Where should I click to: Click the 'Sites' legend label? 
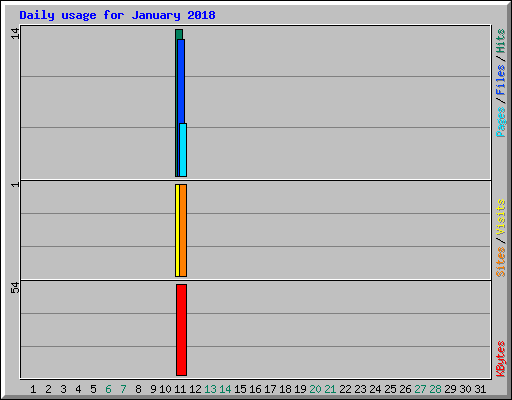(500, 262)
